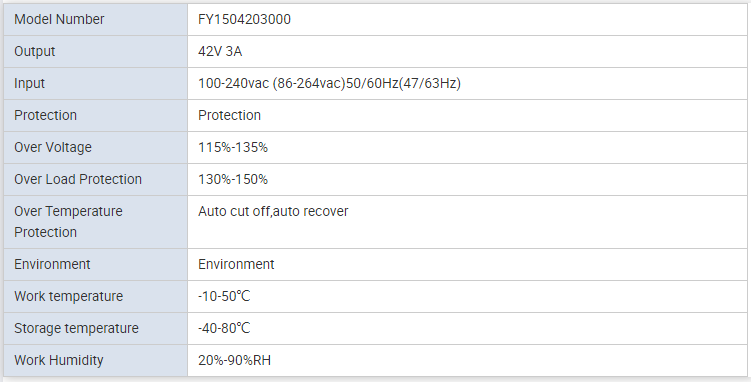Select the 130%-150% overload value
This screenshot has height=382, width=751.
[233, 180]
